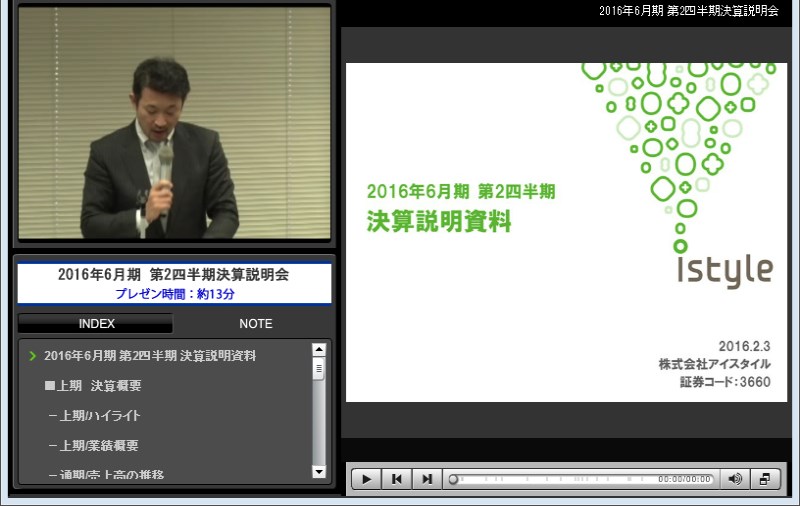Click the プレゼン時間：約13分 duration text
800x506 pixels.
[x=174, y=294]
